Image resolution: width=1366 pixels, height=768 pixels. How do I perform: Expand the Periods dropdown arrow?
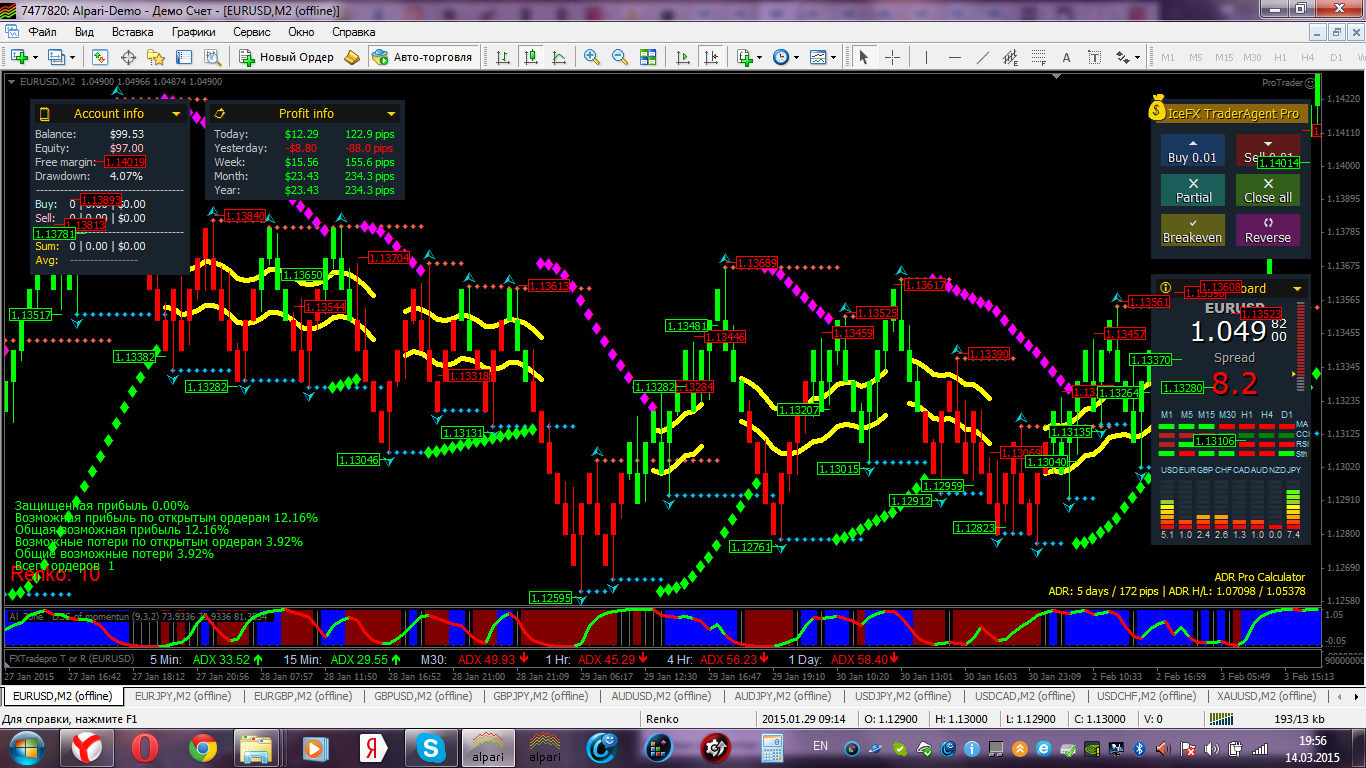[797, 57]
